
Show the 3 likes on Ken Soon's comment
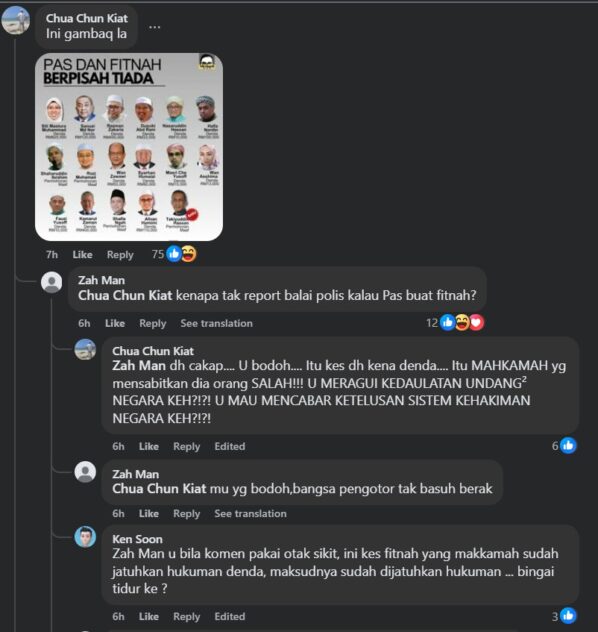(564, 616)
